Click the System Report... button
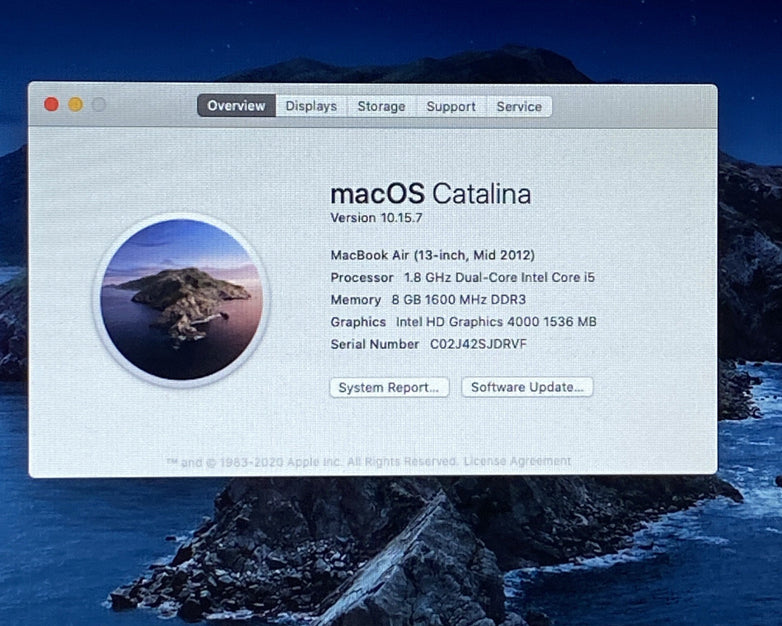 coord(389,388)
